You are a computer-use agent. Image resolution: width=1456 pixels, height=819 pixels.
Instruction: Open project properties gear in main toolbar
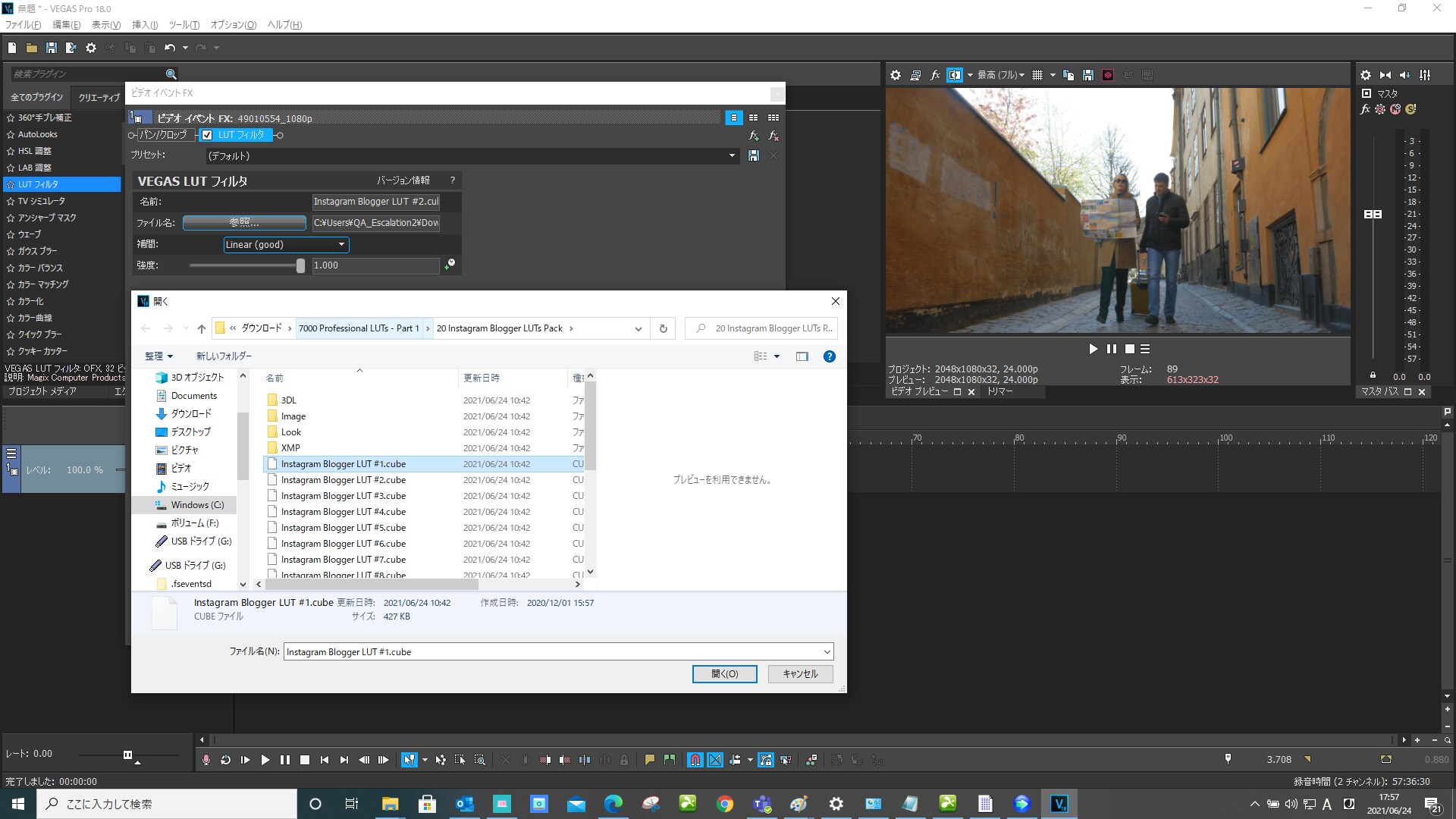91,48
